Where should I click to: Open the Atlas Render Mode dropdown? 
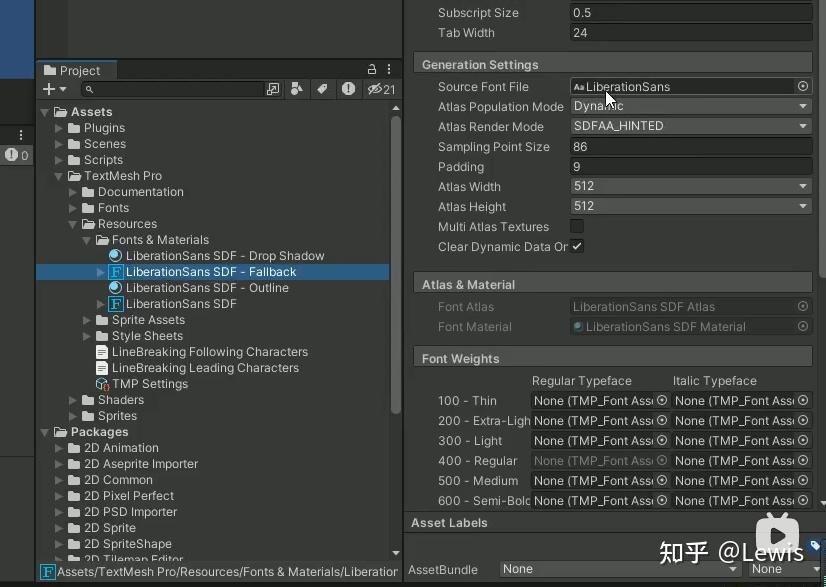tap(690, 127)
